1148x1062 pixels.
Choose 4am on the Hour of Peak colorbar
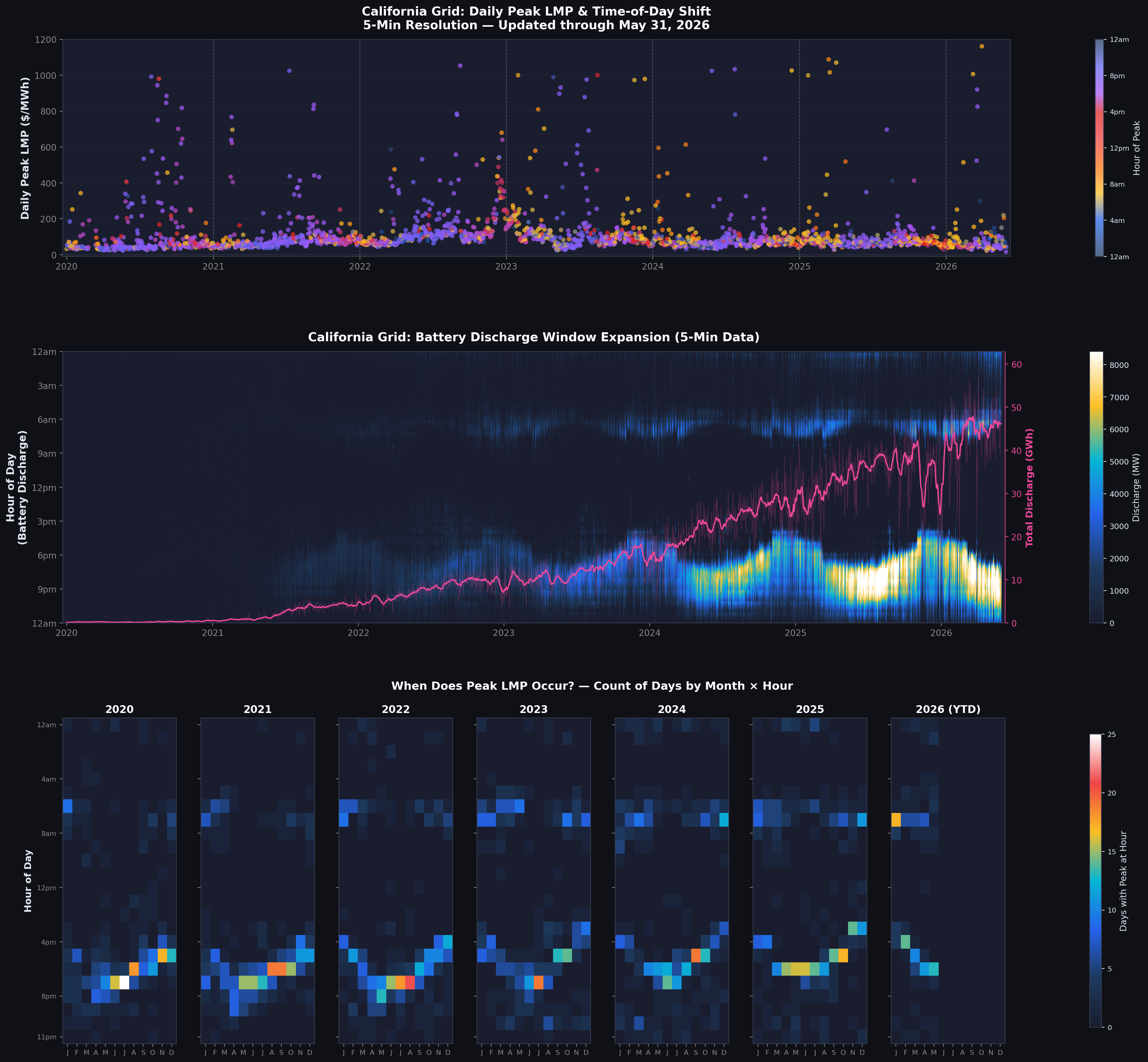[1117, 221]
